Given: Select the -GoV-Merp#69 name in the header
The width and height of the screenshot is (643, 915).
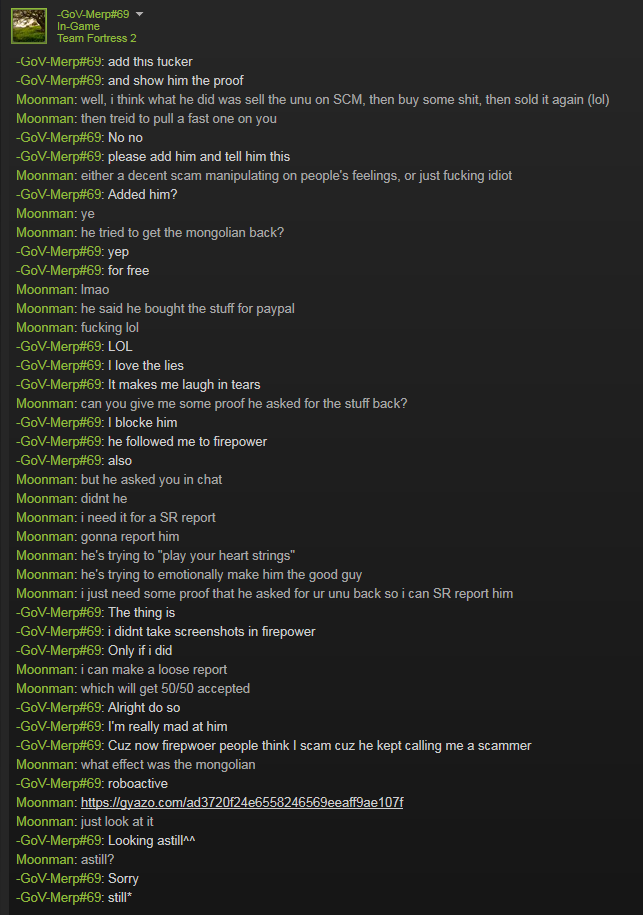Looking at the screenshot, I should pyautogui.click(x=93, y=14).
